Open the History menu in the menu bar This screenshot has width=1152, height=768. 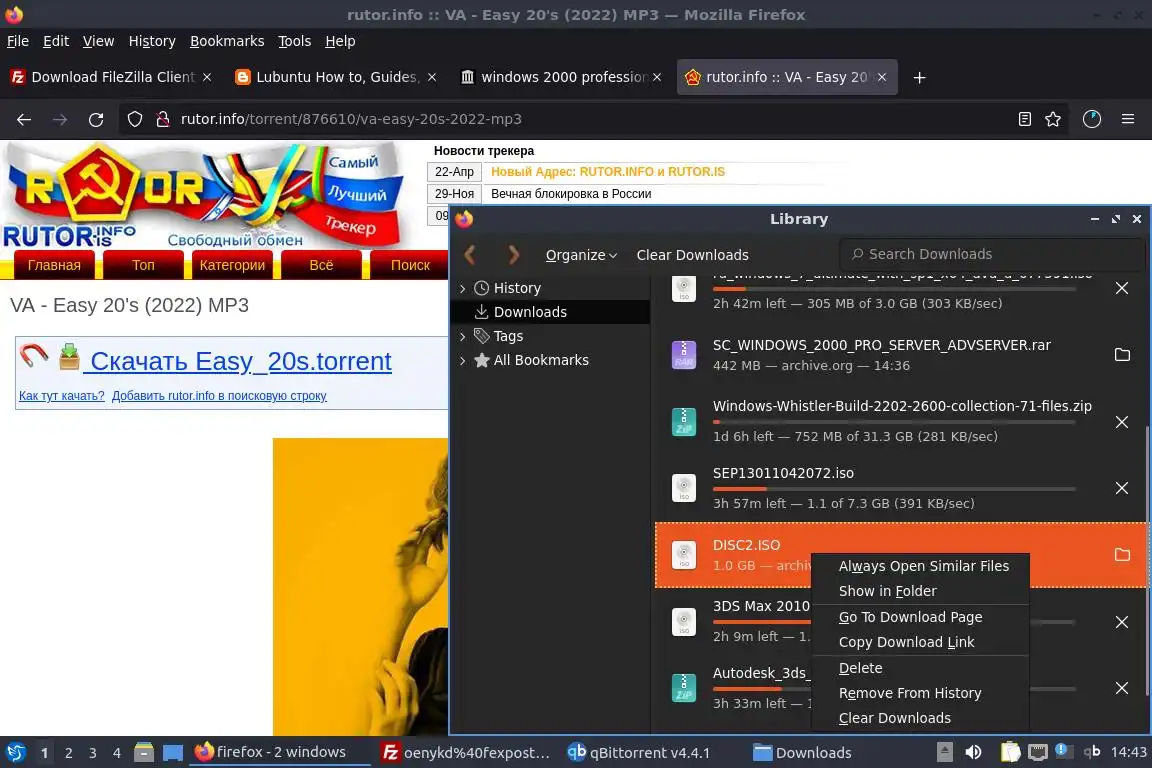(x=152, y=41)
